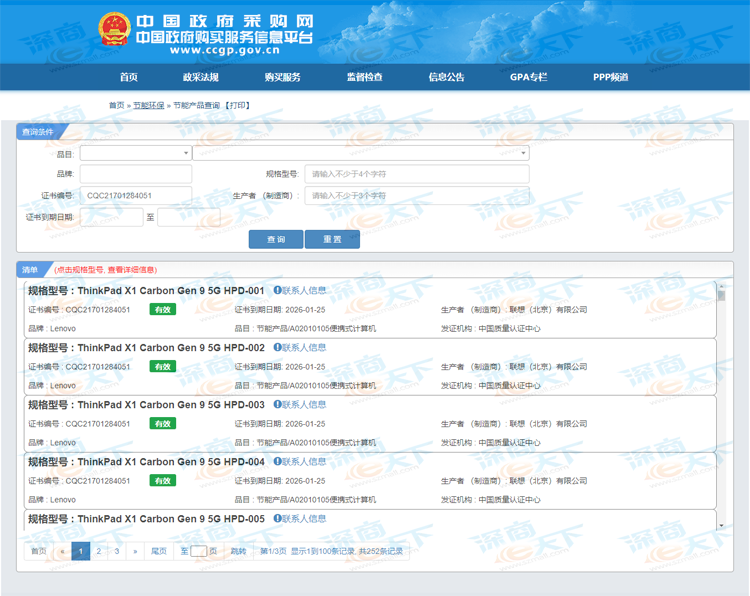The image size is (750, 596).
Task: Click 联想(北京)有限公司 manufacturer in HPD-004 row
Action: pos(548,481)
